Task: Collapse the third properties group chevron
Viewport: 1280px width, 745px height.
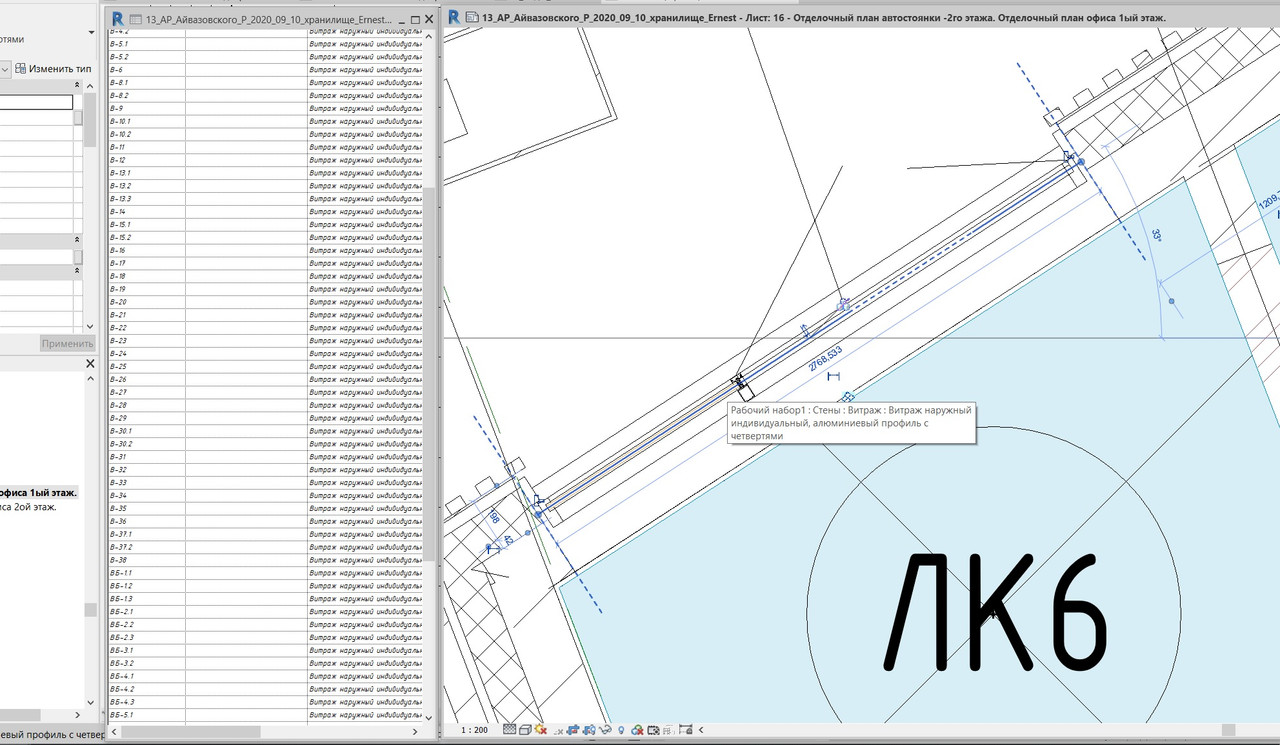Action: [x=78, y=272]
